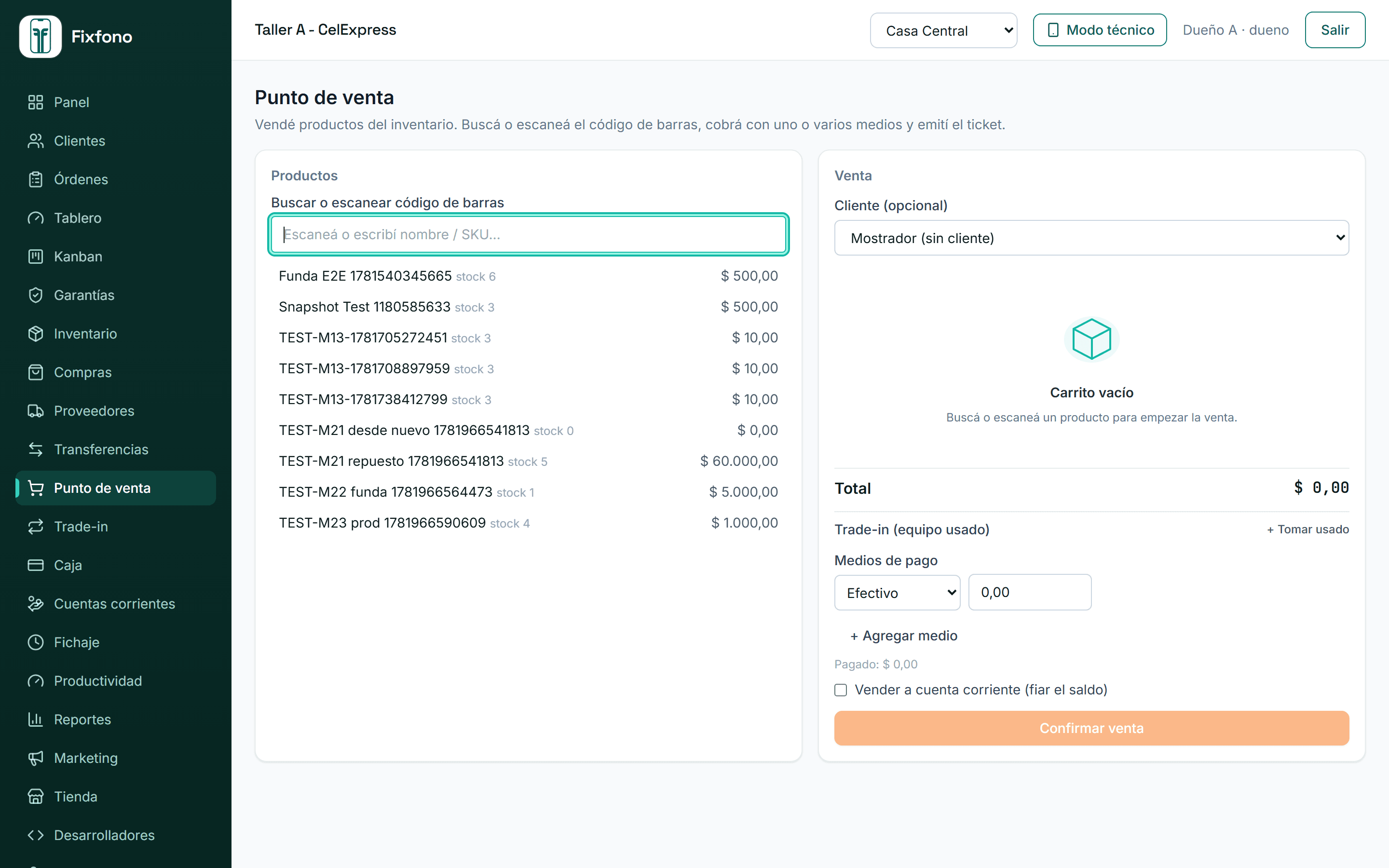The height and width of the screenshot is (868, 1389).
Task: Open the Efectivo payment method dropdown
Action: pyautogui.click(x=897, y=593)
